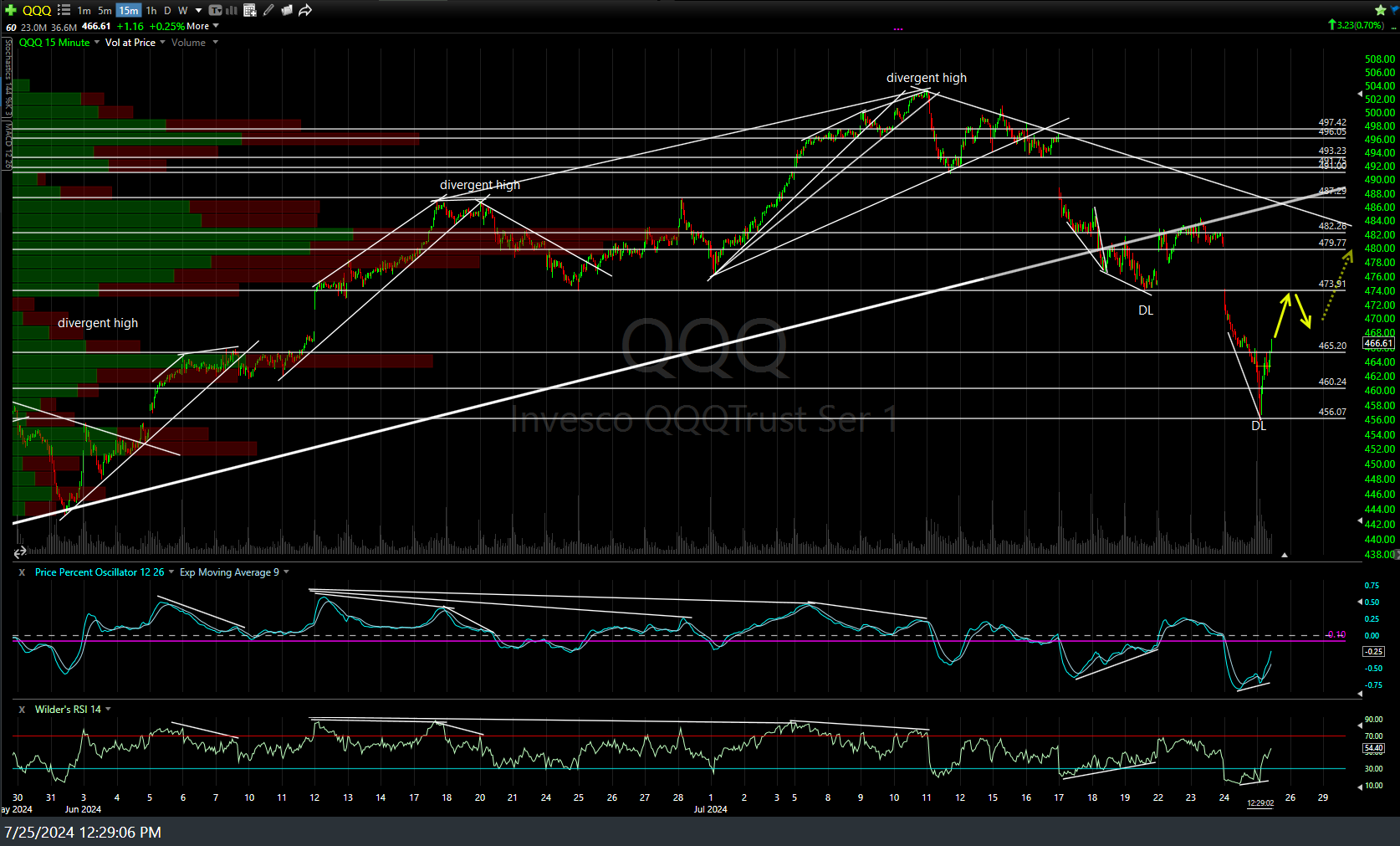The height and width of the screenshot is (846, 1400).
Task: Switch to the 5m timeframe
Action: click(105, 10)
